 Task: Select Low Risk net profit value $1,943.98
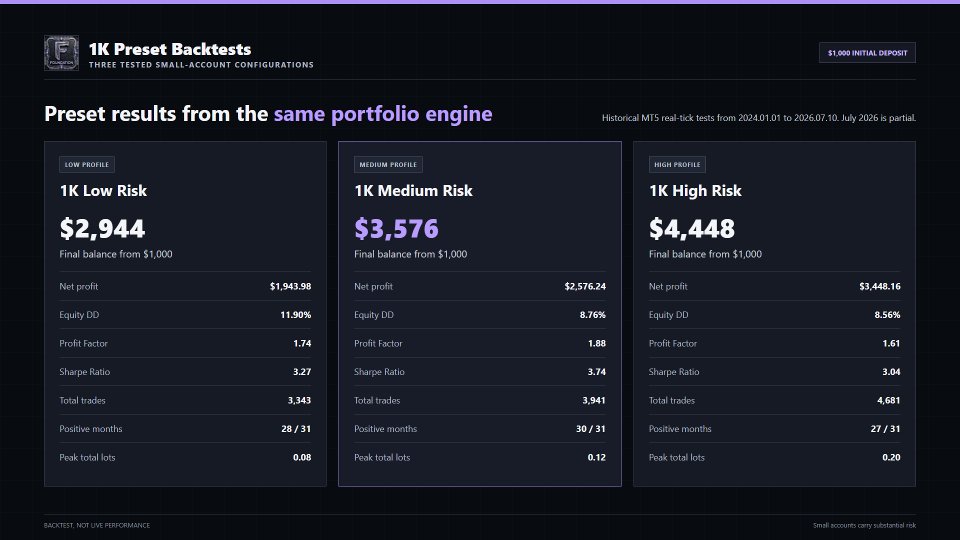290,286
